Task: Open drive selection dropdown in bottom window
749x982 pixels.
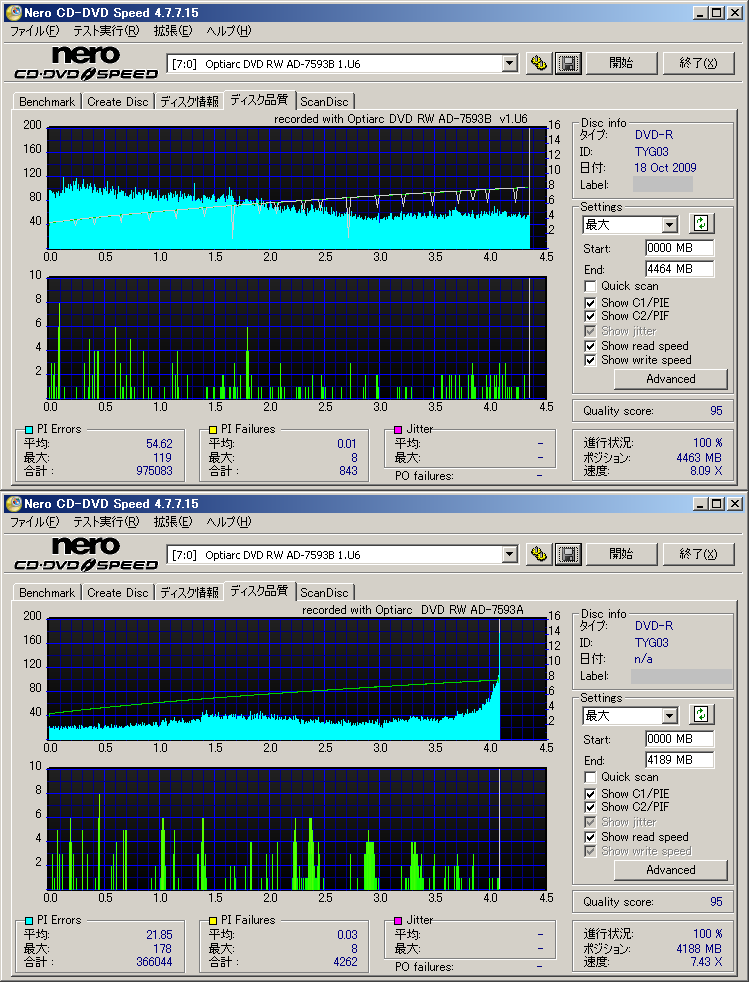Action: click(x=510, y=554)
